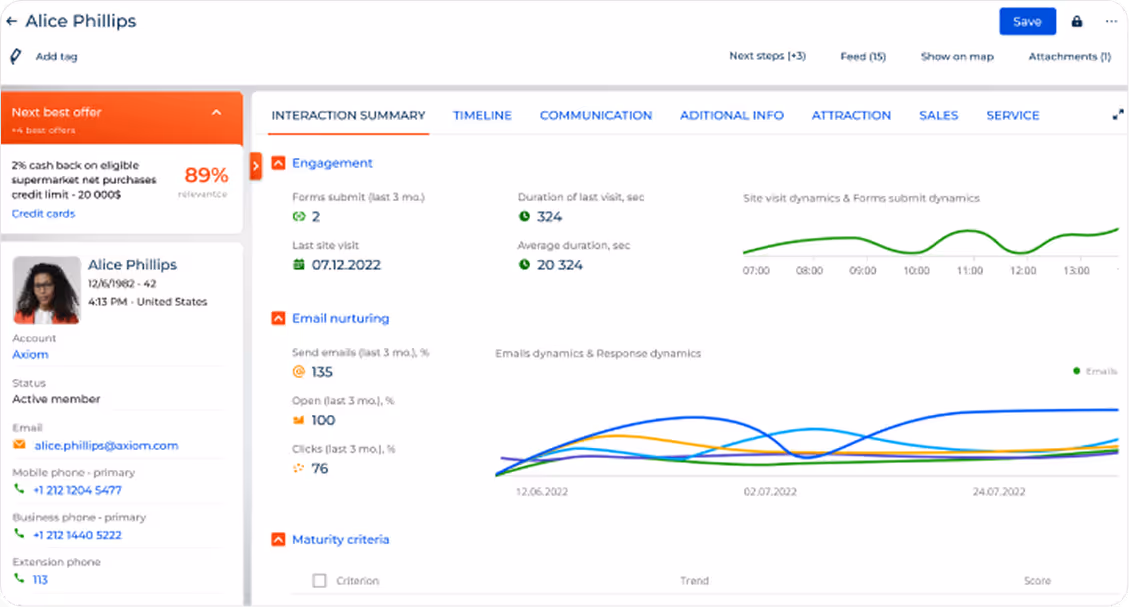The width and height of the screenshot is (1129, 607).
Task: Click the back arrow to leave Alice Phillips
Action: pyautogui.click(x=13, y=21)
